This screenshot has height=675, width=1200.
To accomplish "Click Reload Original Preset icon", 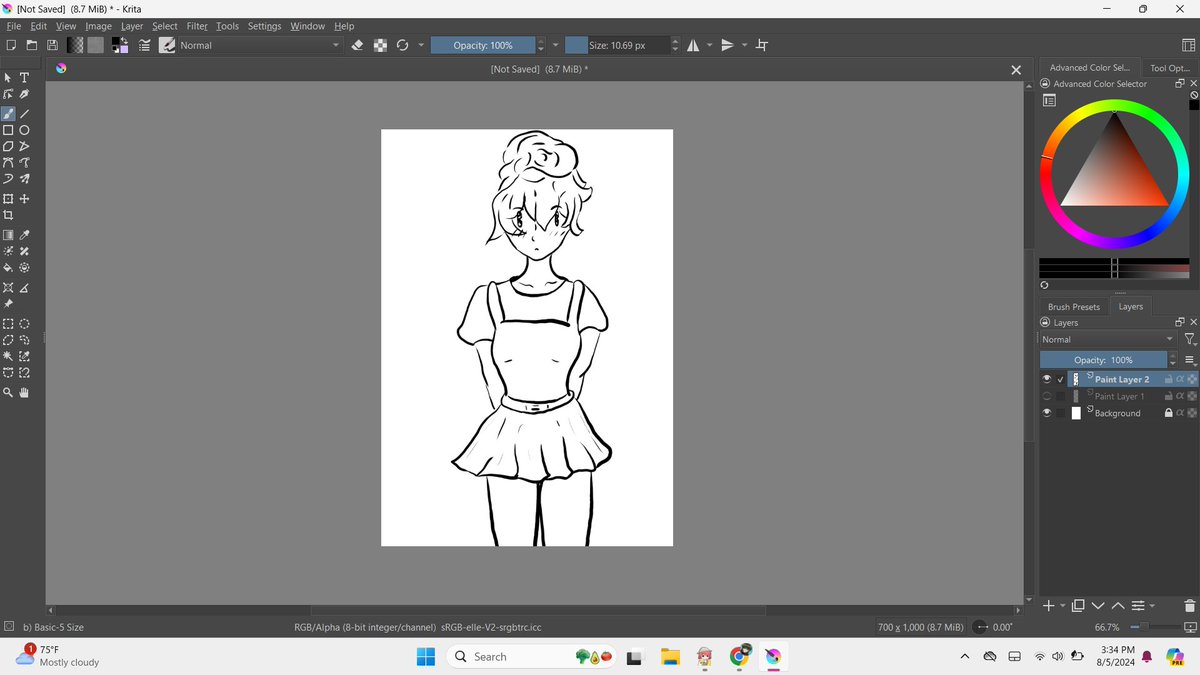I will tap(402, 45).
